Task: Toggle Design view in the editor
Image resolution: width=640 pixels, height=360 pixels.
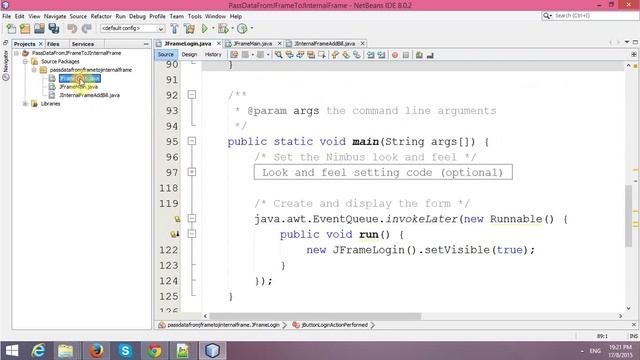Action: pos(189,54)
